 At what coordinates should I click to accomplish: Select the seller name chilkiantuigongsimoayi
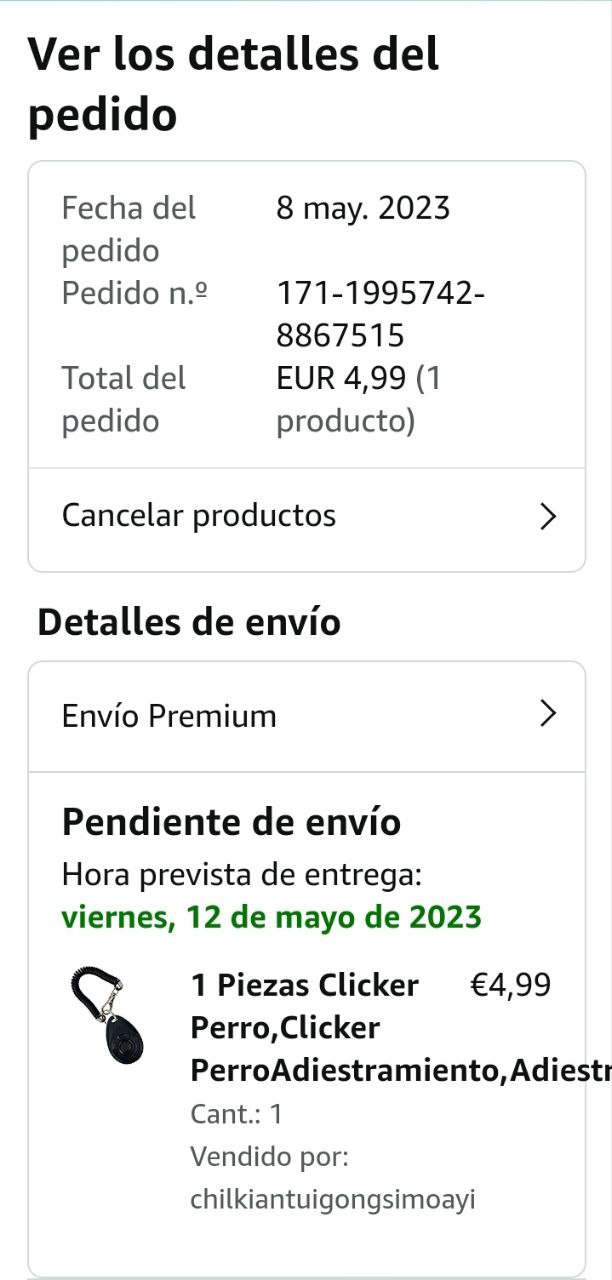333,1199
